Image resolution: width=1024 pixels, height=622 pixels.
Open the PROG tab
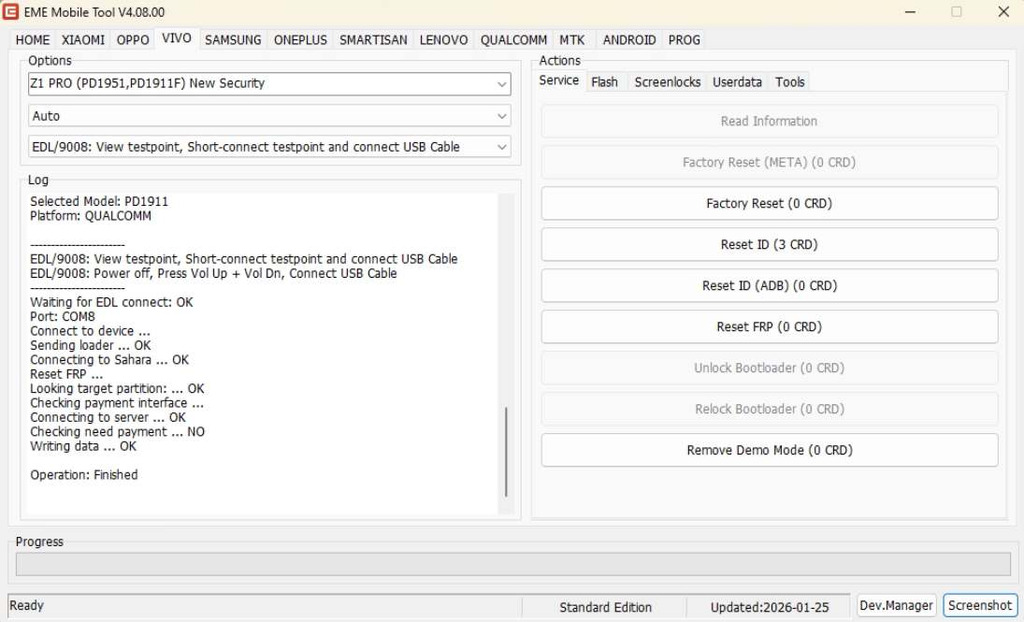684,40
